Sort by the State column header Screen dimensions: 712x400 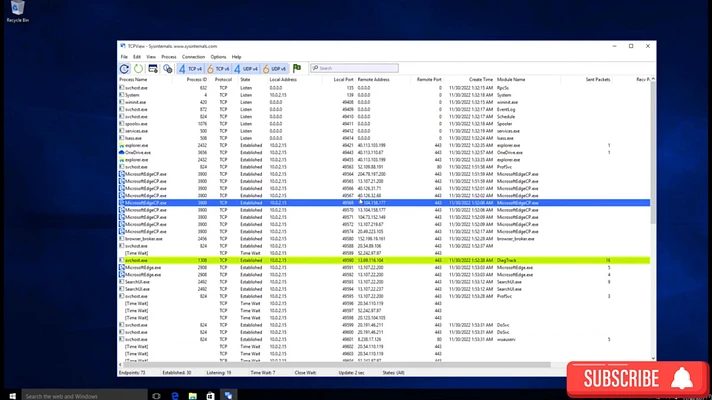point(245,79)
